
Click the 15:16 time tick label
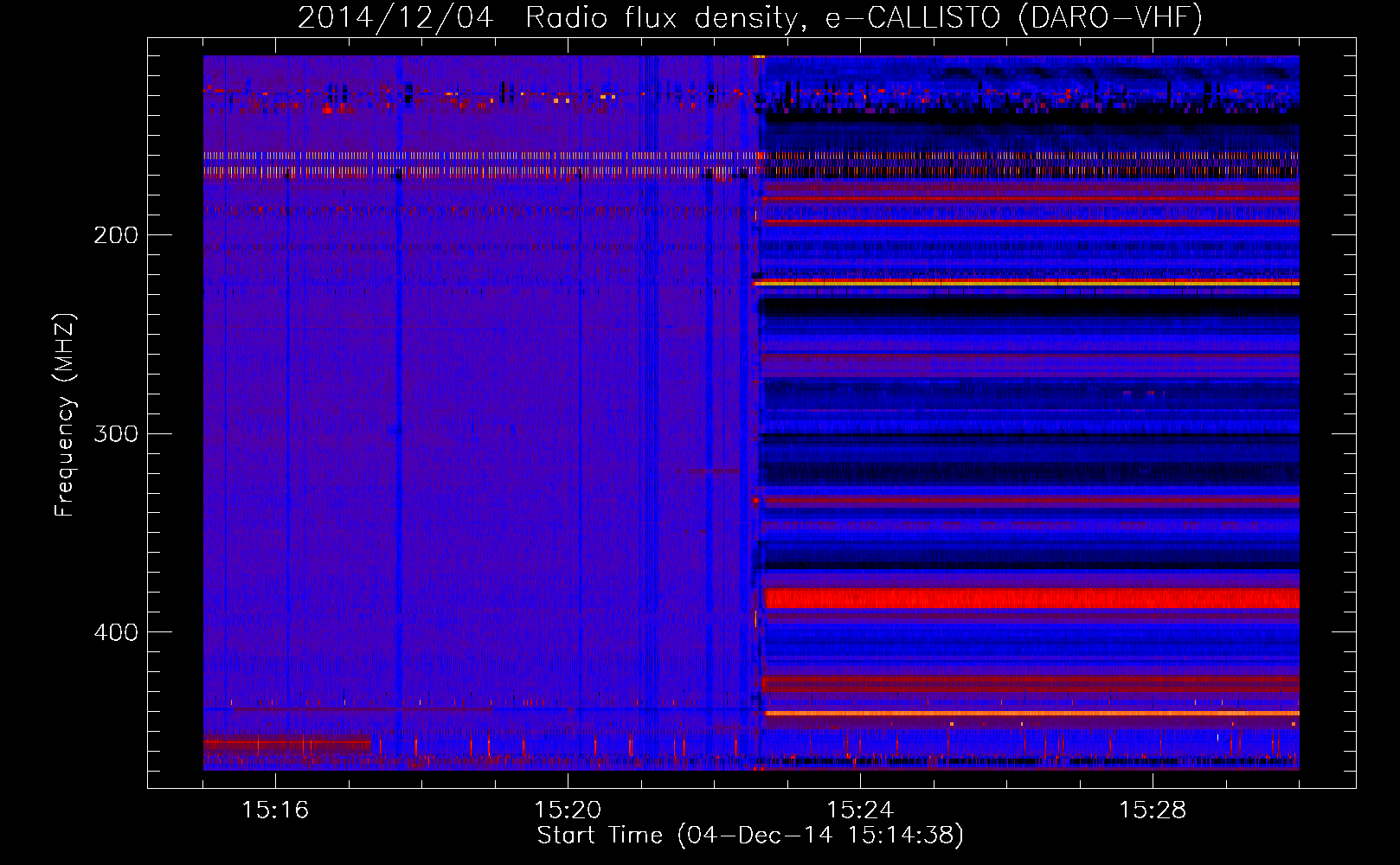coord(275,811)
